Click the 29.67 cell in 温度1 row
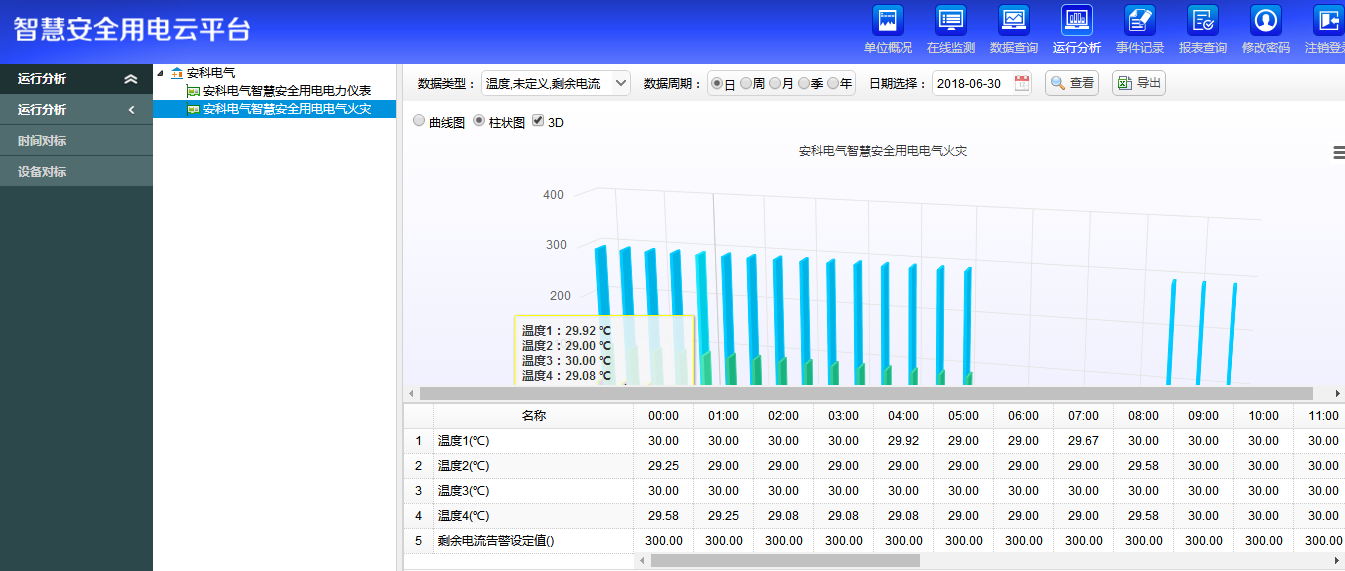Image resolution: width=1345 pixels, height=571 pixels. tap(1083, 441)
